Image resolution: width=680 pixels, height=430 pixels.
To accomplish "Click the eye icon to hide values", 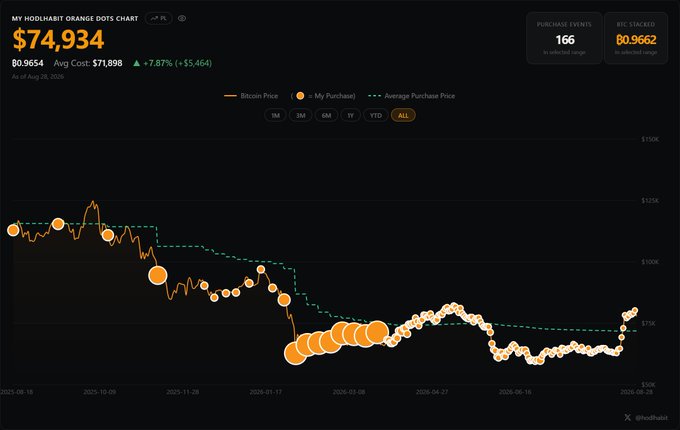I will pos(182,18).
